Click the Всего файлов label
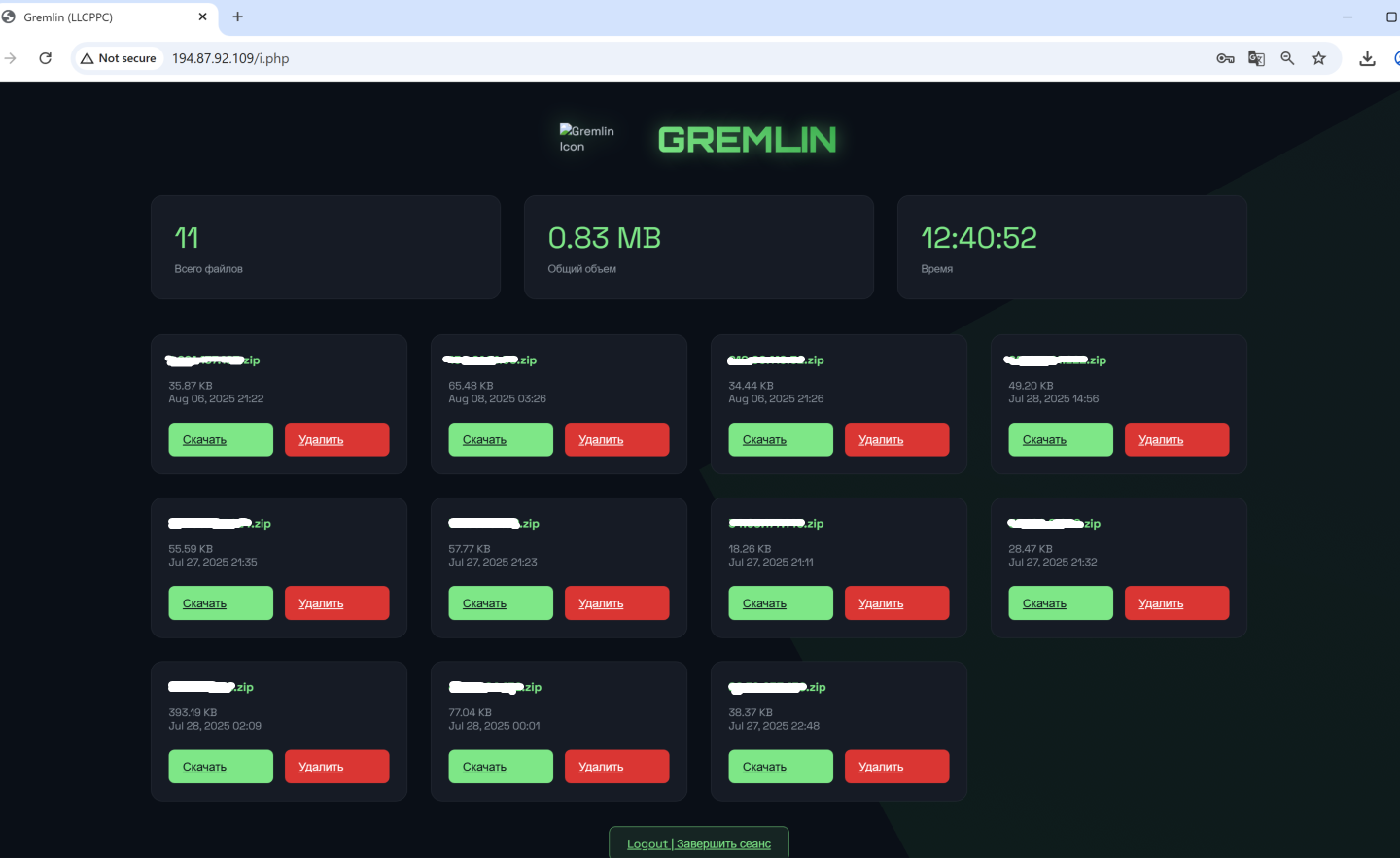 209,269
